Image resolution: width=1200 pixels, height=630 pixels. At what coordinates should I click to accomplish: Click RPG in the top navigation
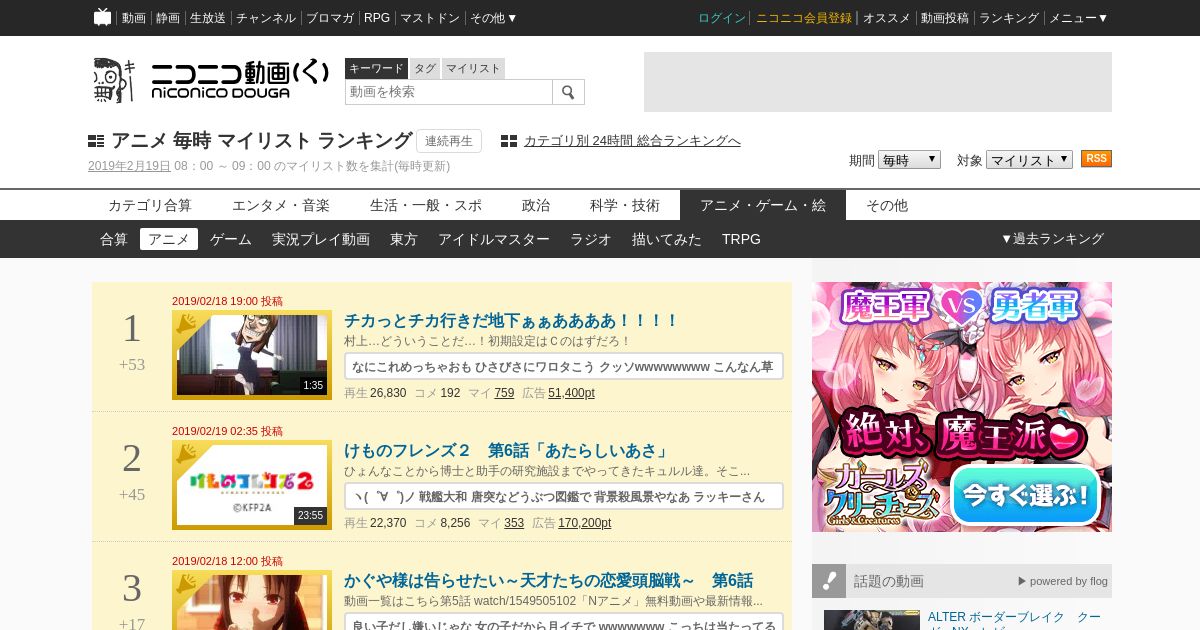pyautogui.click(x=377, y=18)
